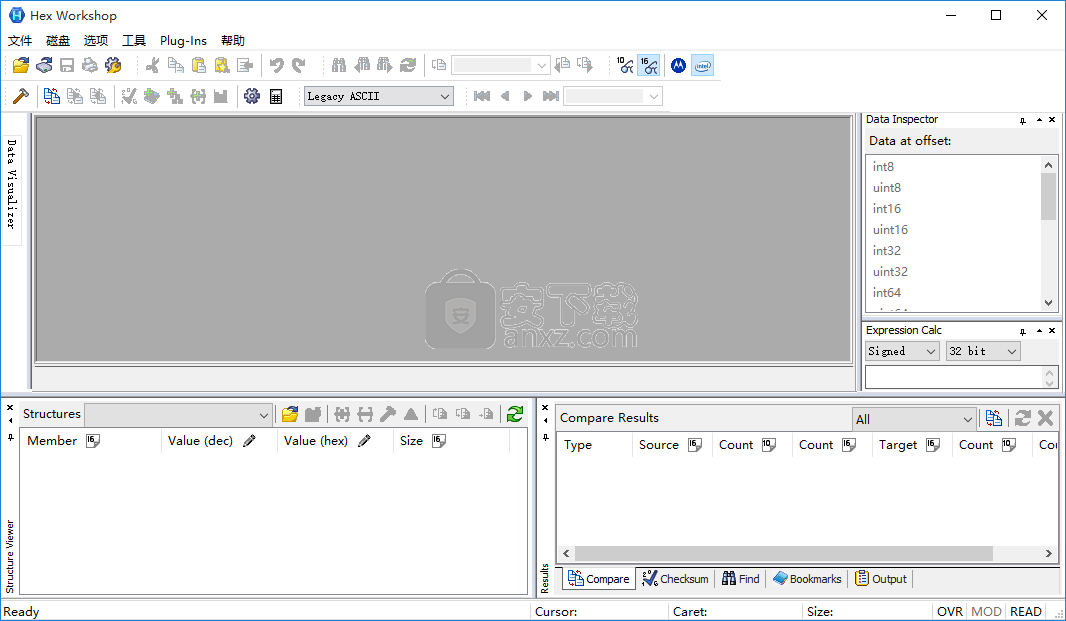
Task: Switch to the Output tab
Action: click(881, 579)
